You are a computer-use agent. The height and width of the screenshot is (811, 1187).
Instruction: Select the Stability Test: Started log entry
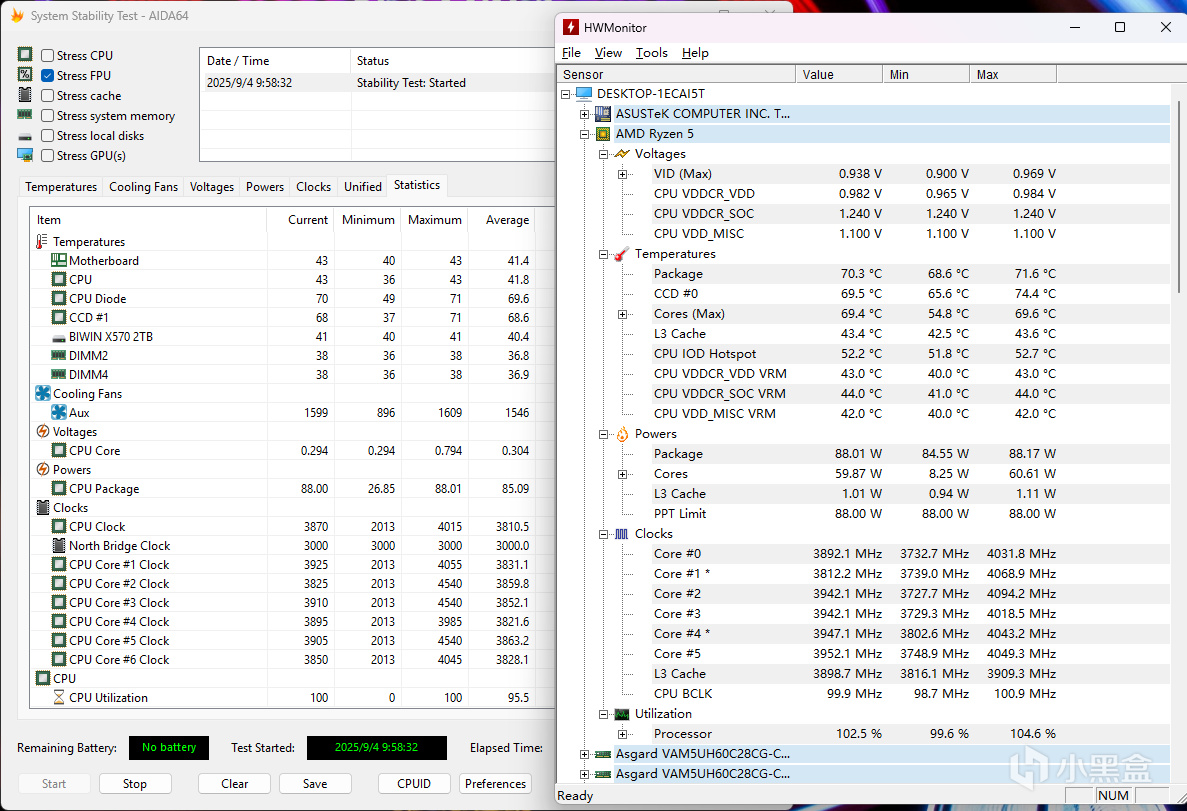[378, 83]
